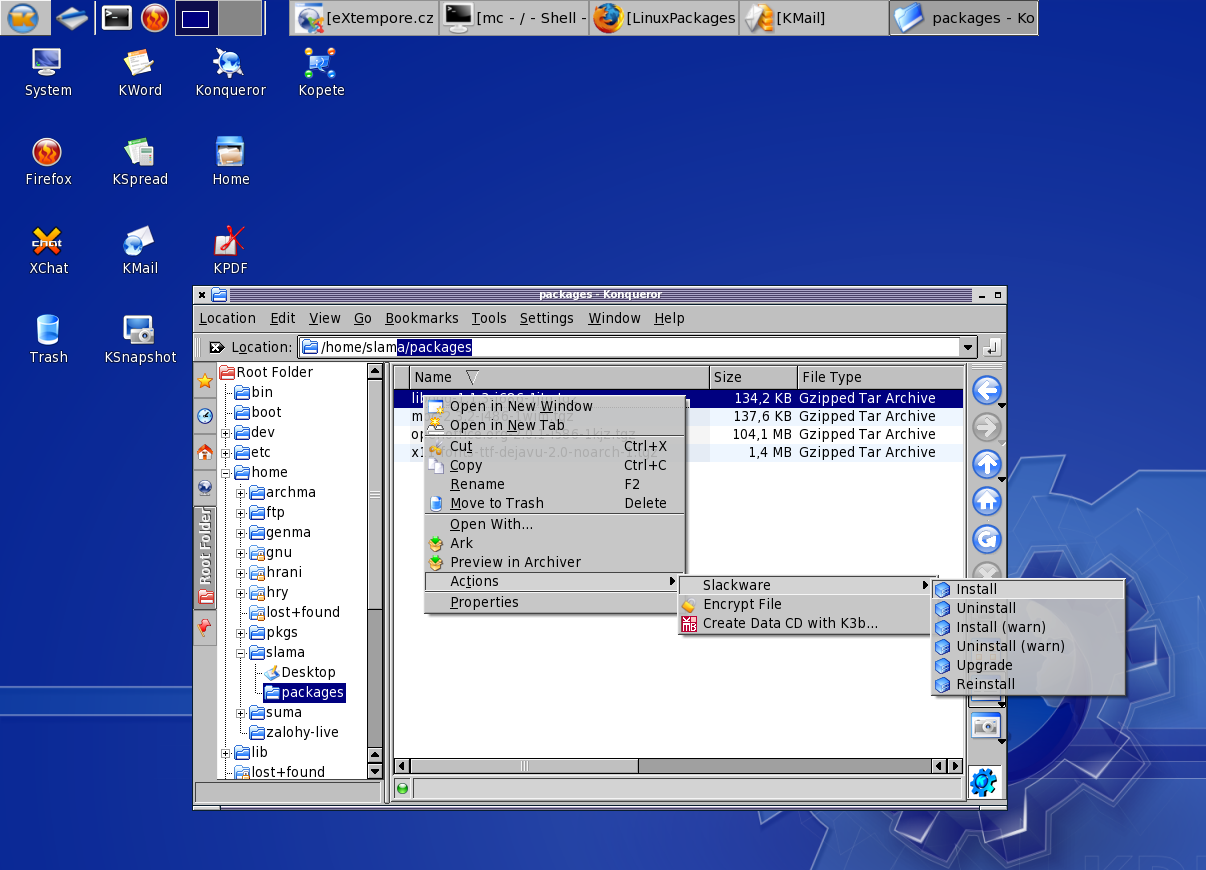
Task: Switch to KMail taskbar window
Action: pyautogui.click(x=813, y=18)
